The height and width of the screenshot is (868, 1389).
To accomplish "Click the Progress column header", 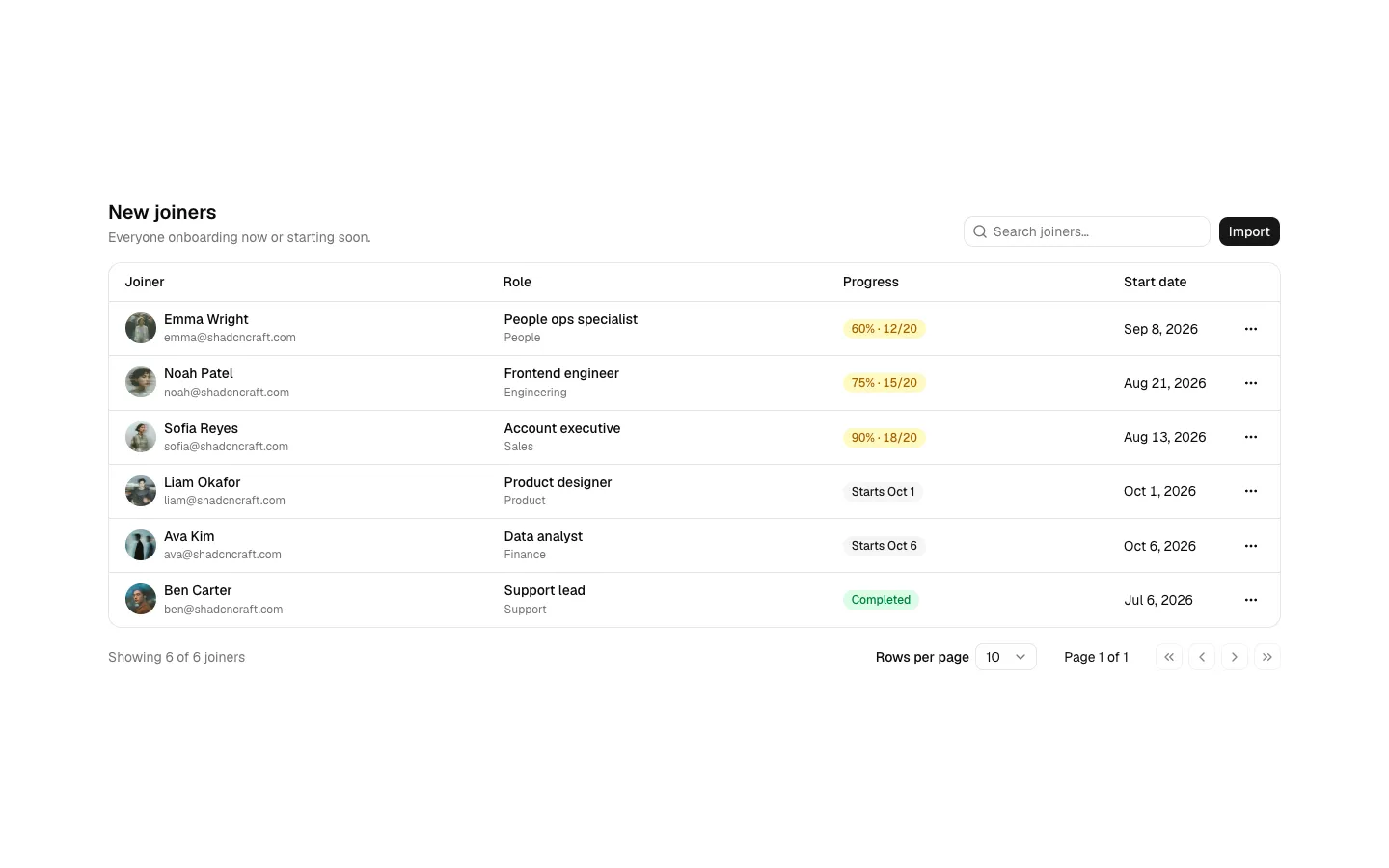I will pos(871,282).
